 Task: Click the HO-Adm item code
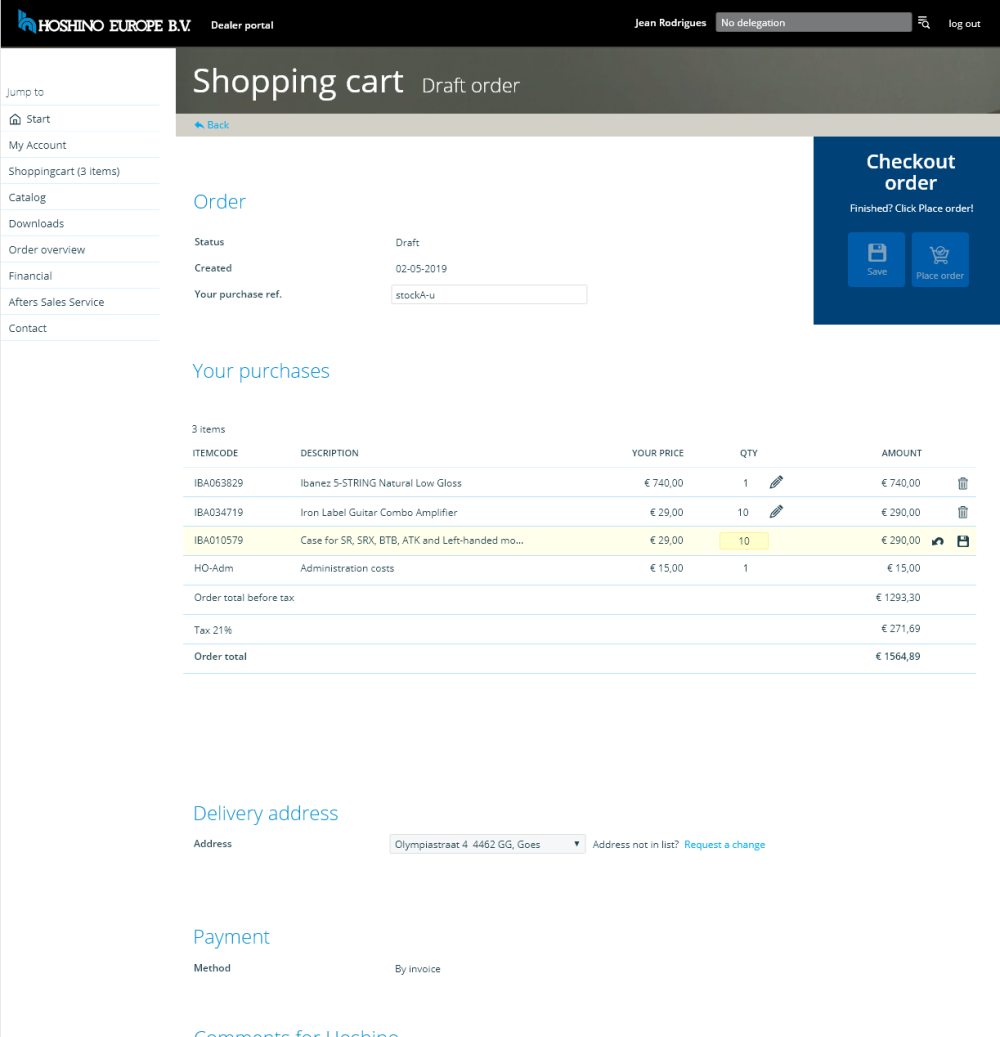(x=213, y=568)
